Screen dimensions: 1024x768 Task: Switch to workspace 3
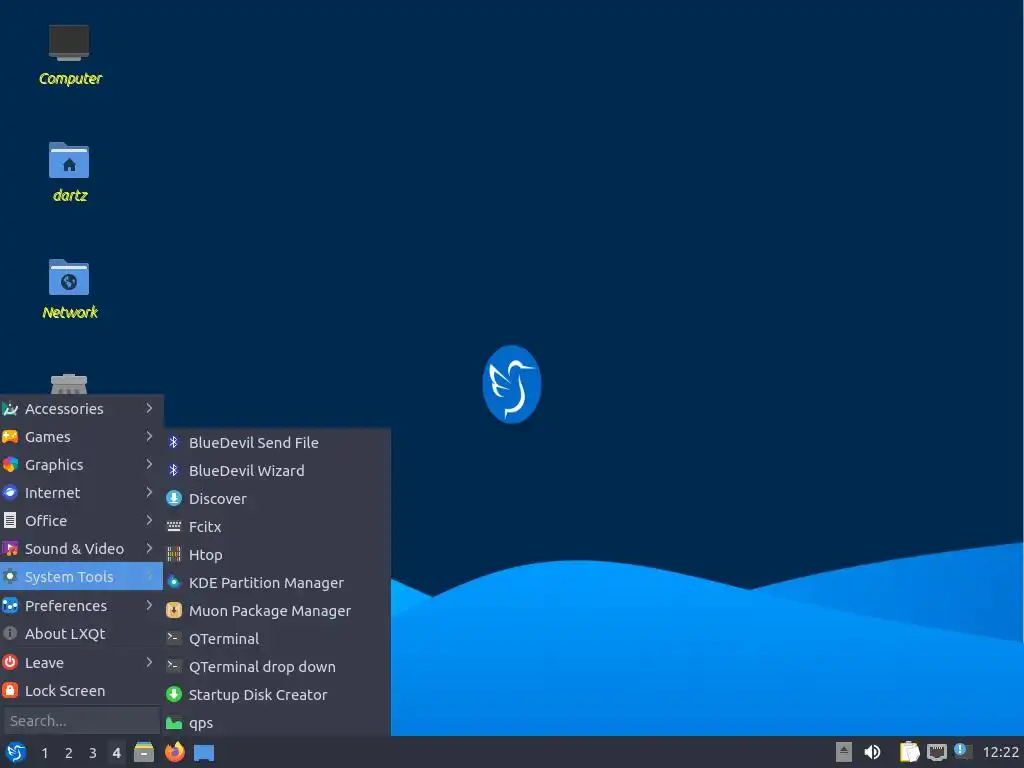(x=93, y=753)
